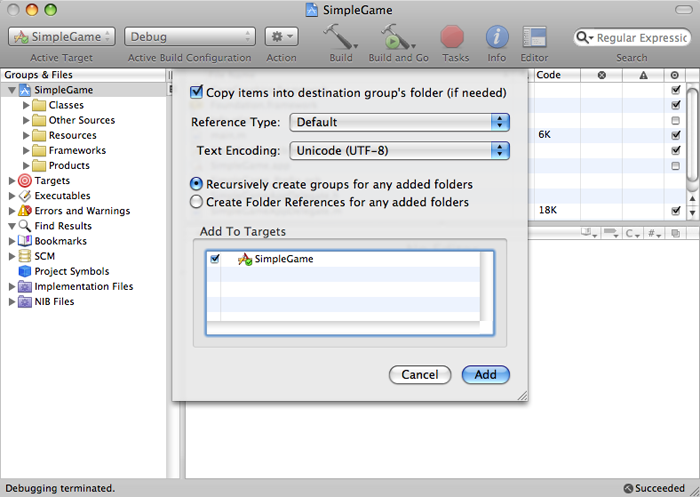Open the Debug build configuration popup
Screen dimensions: 700x497
tap(190, 37)
